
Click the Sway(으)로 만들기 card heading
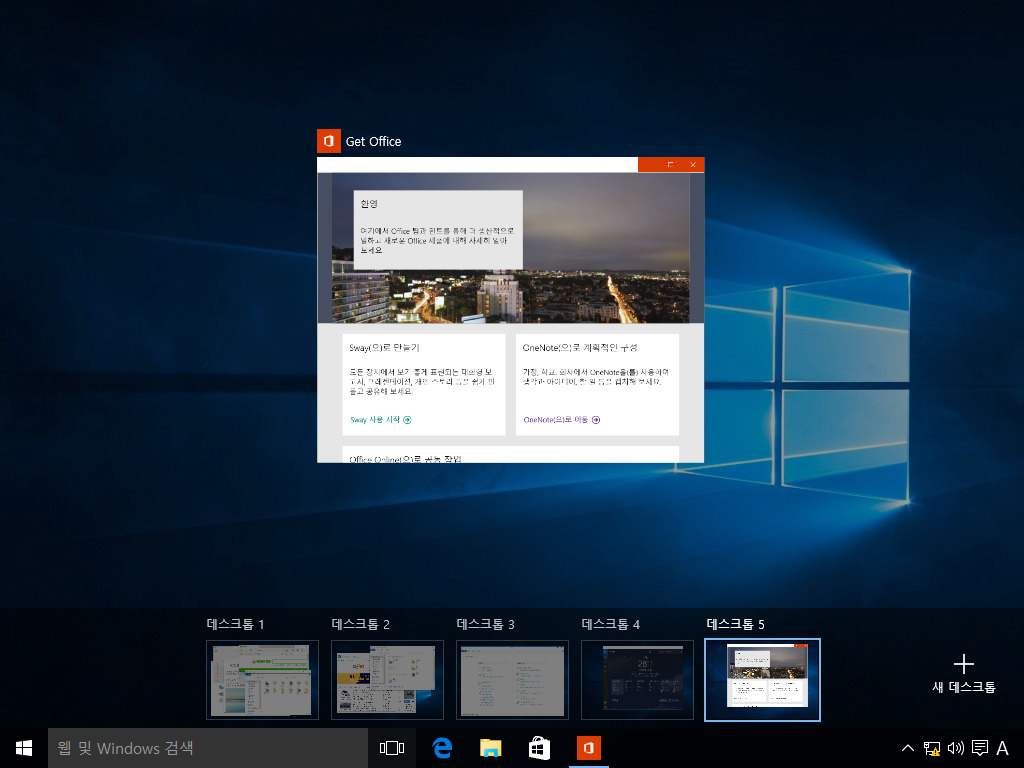(x=384, y=347)
